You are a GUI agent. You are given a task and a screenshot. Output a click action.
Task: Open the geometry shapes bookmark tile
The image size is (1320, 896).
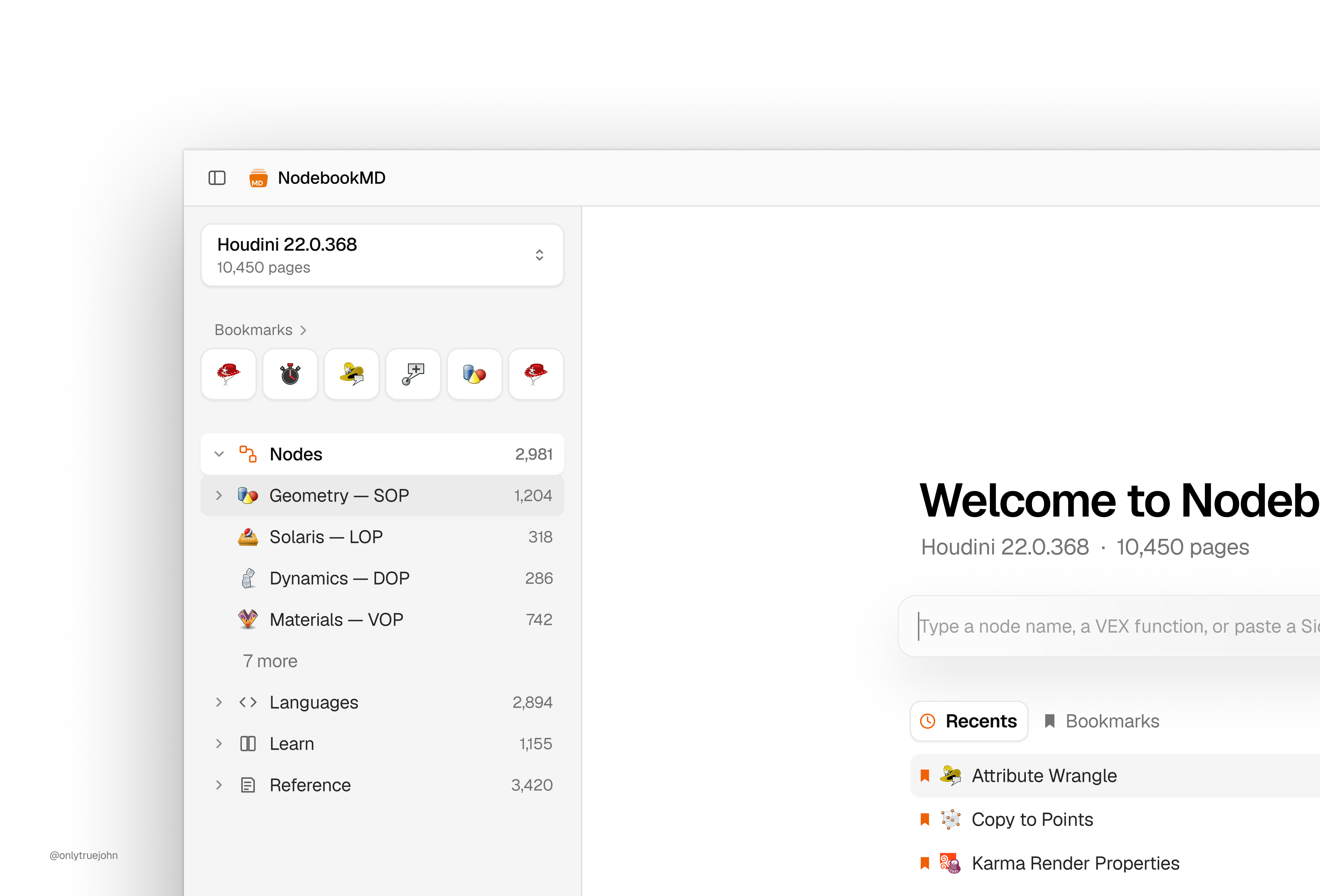coord(474,374)
